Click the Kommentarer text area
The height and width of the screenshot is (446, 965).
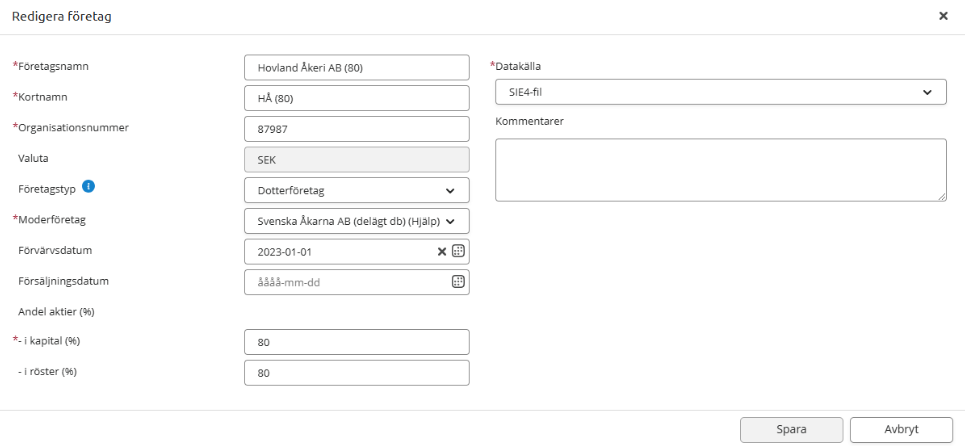coord(720,170)
